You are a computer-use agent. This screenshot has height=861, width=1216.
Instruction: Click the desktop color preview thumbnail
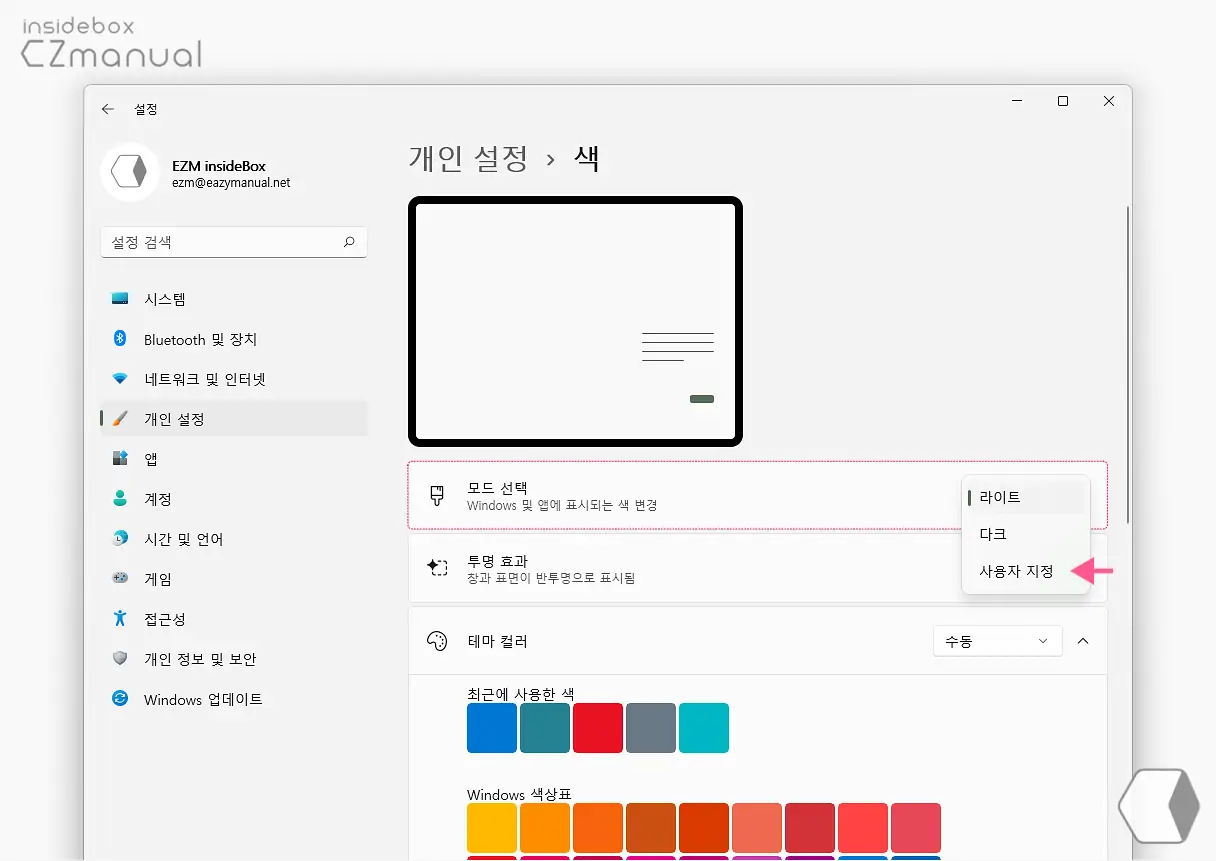pos(575,321)
